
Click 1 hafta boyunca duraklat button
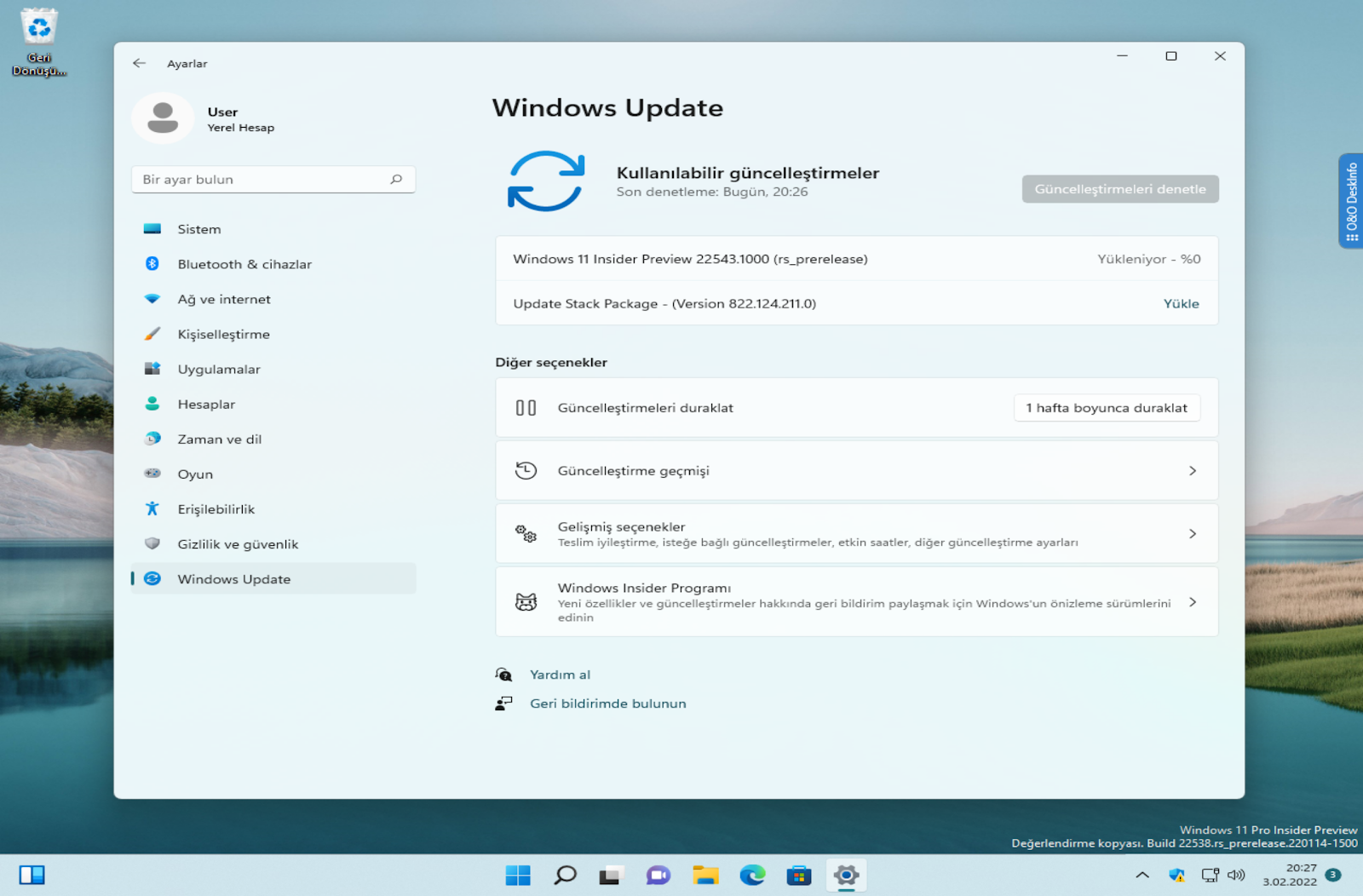(1107, 408)
